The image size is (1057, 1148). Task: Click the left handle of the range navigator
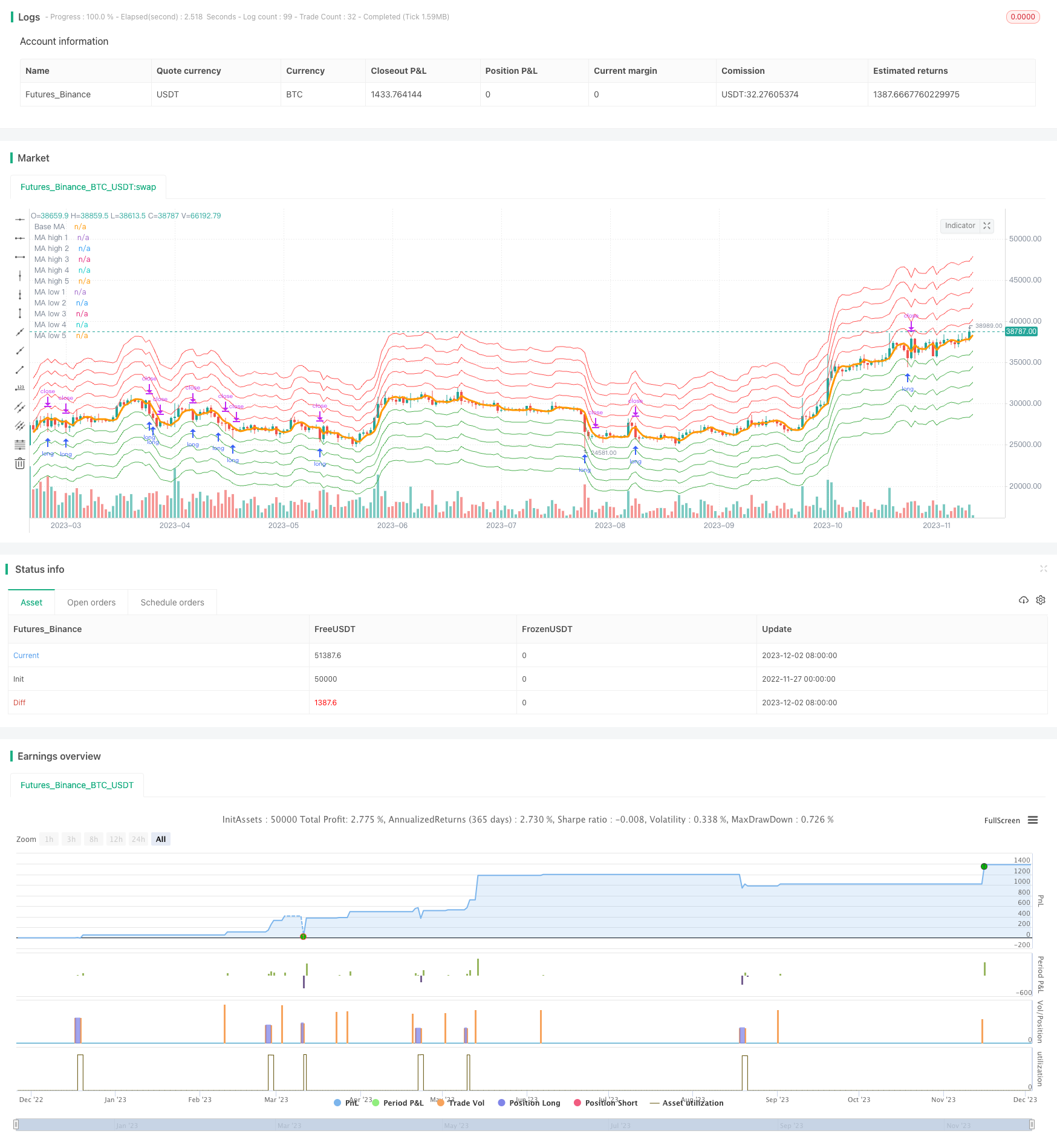click(16, 1124)
